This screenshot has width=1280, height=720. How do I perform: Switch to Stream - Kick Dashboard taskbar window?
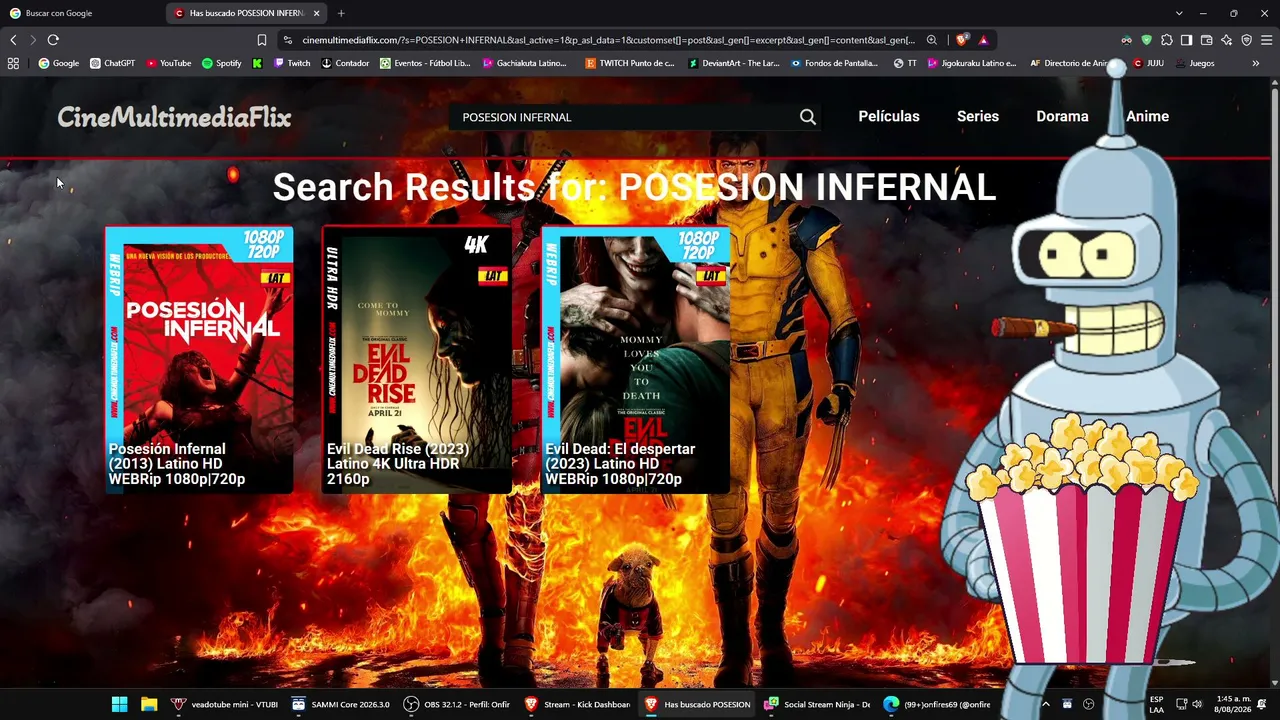click(x=577, y=704)
